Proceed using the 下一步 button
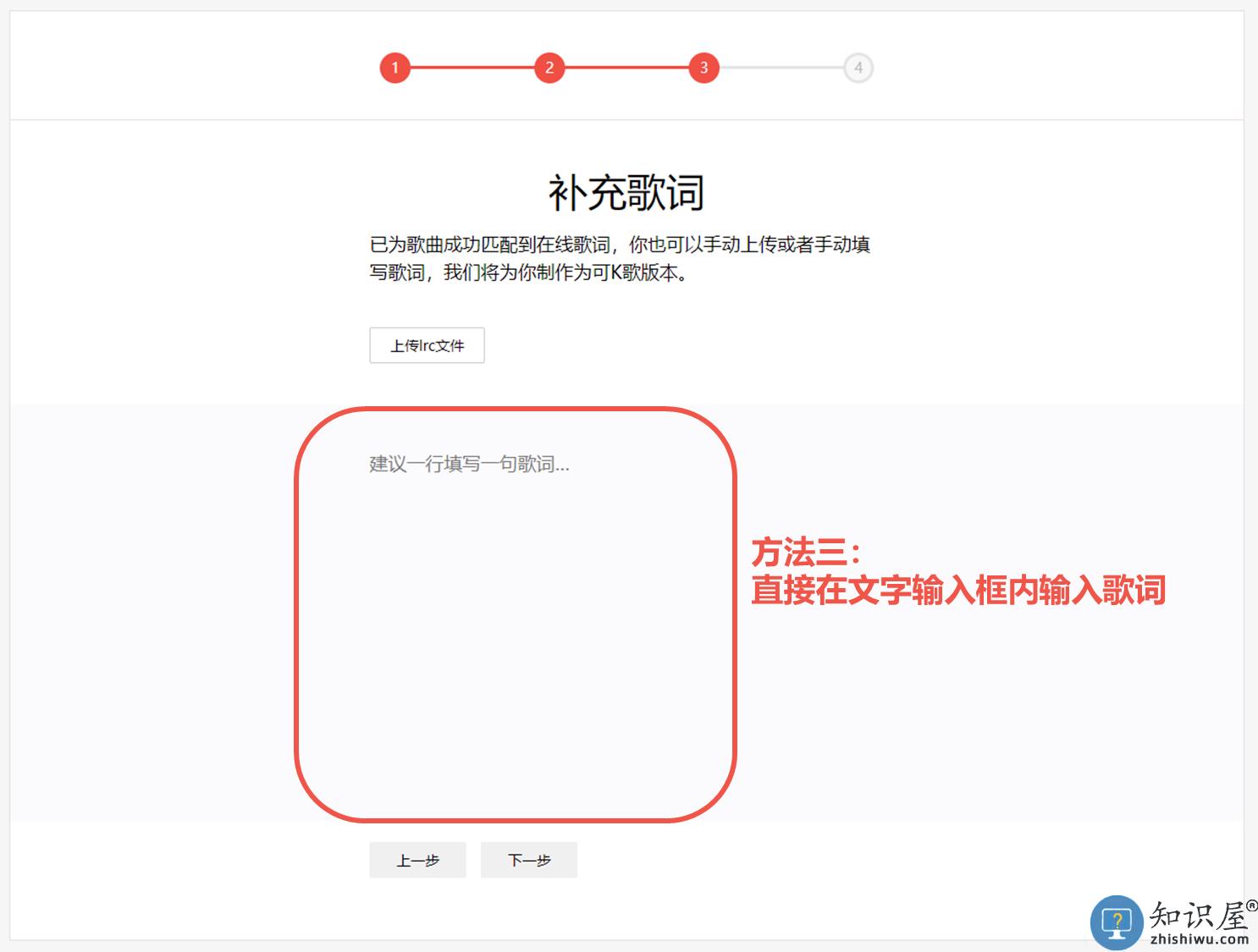 529,860
